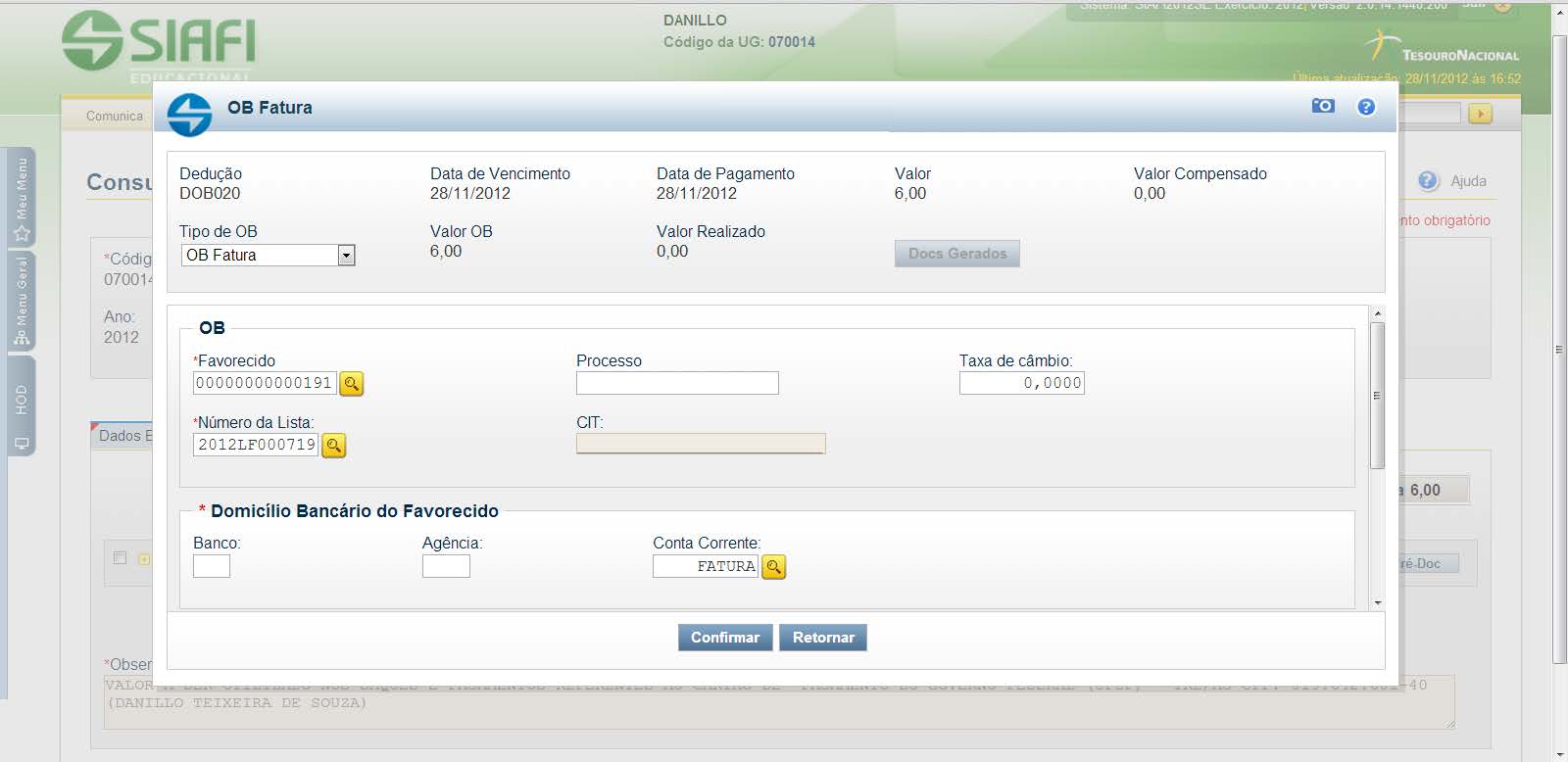This screenshot has width=1568, height=762.
Task: Click the browser page vertical scrollbar
Action: pos(1559,350)
